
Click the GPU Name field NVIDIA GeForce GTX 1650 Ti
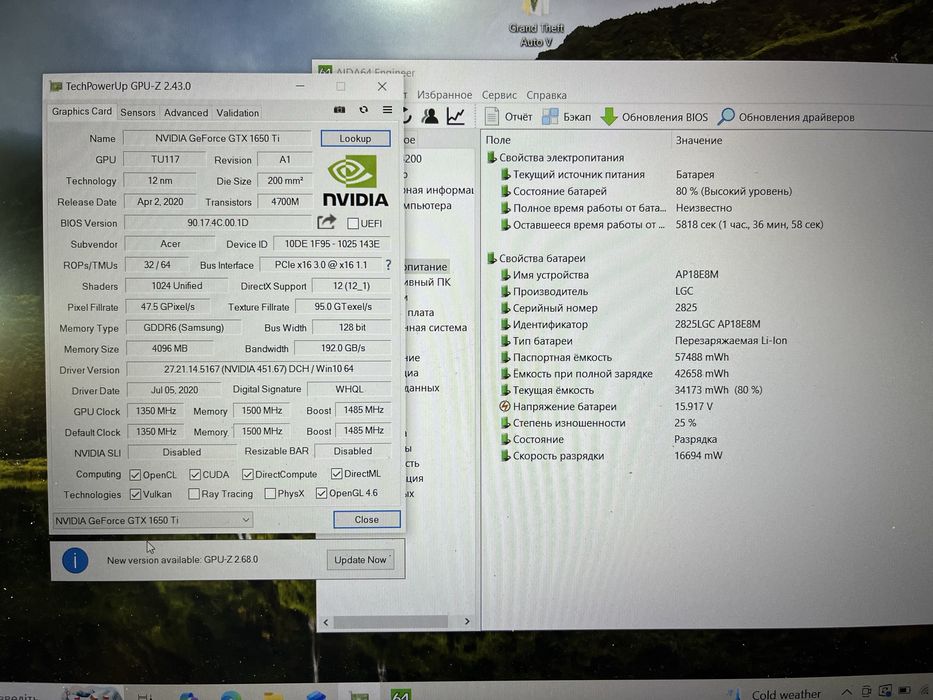point(217,138)
